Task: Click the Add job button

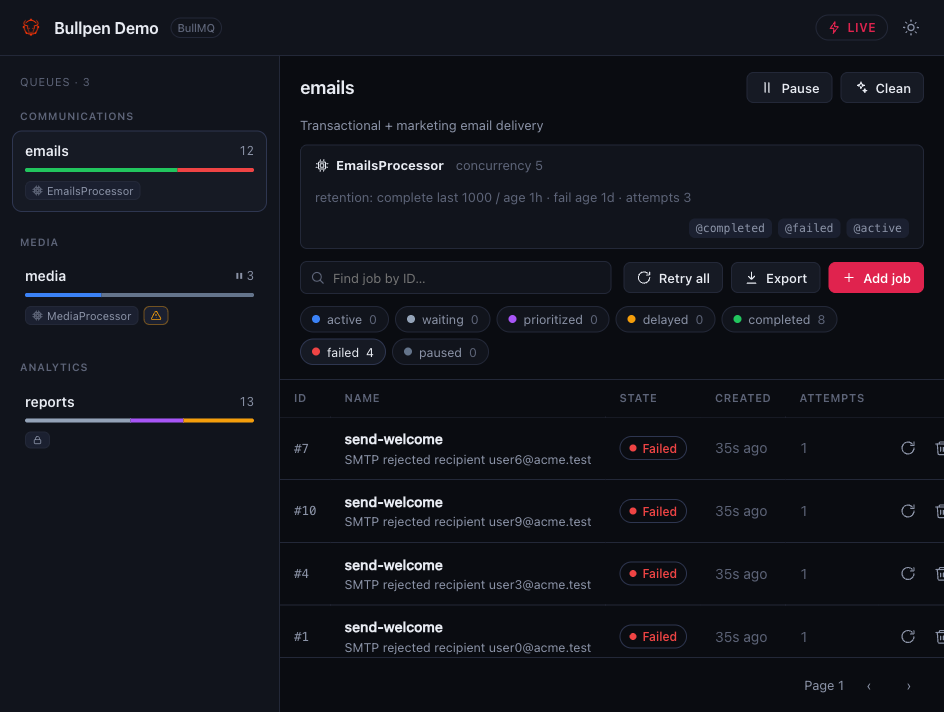Action: point(876,277)
